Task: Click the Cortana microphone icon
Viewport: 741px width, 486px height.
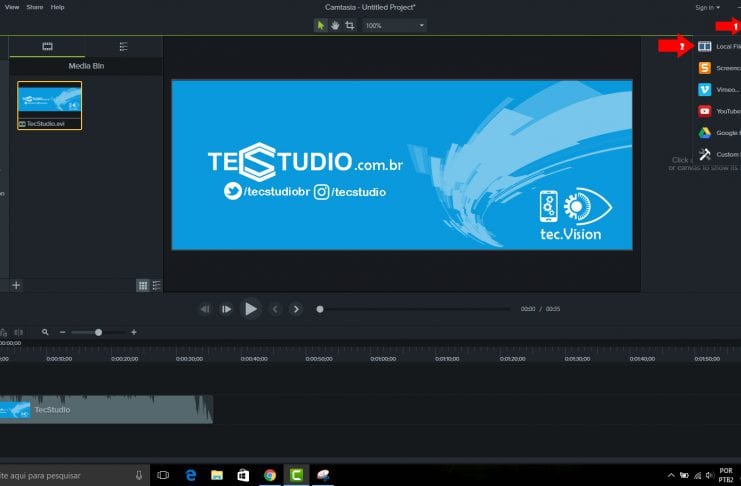Action: 139,475
